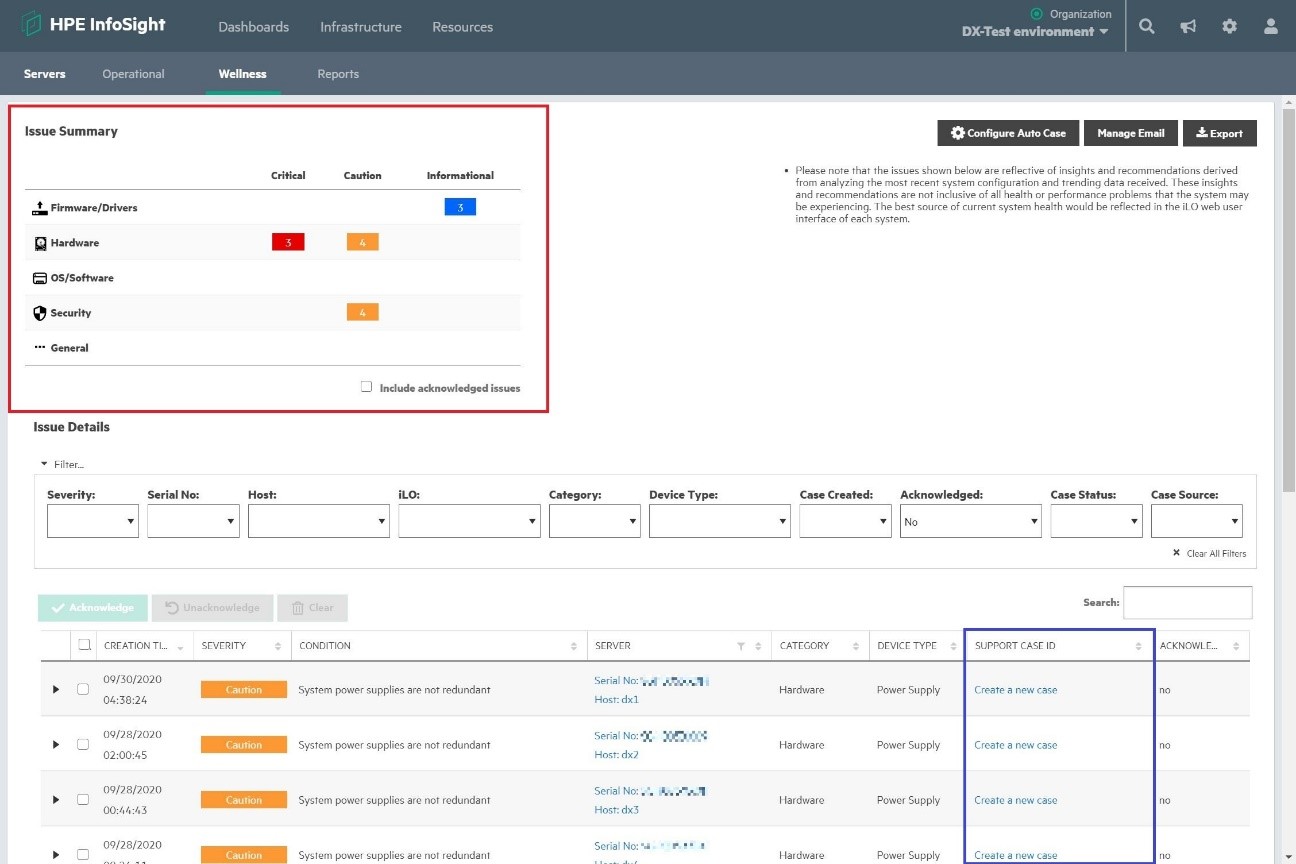Screen dimensions: 1296x864
Task: Switch to the Wellness tab
Action: [243, 74]
